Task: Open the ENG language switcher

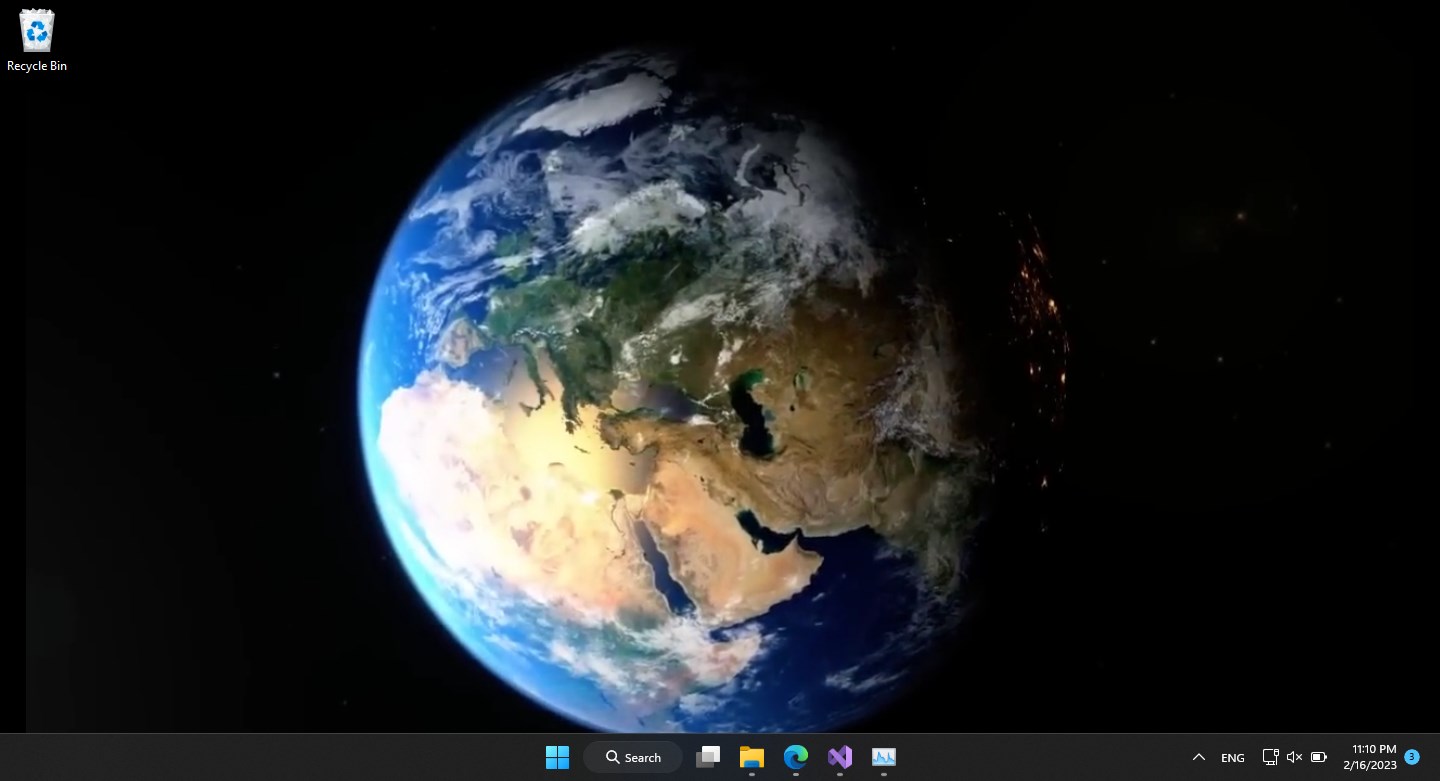Action: pyautogui.click(x=1231, y=757)
